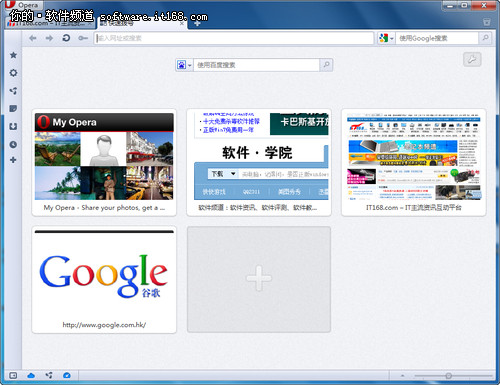
Task: Open the Unite share panel in sidebar
Action: pyautogui.click(x=13, y=91)
